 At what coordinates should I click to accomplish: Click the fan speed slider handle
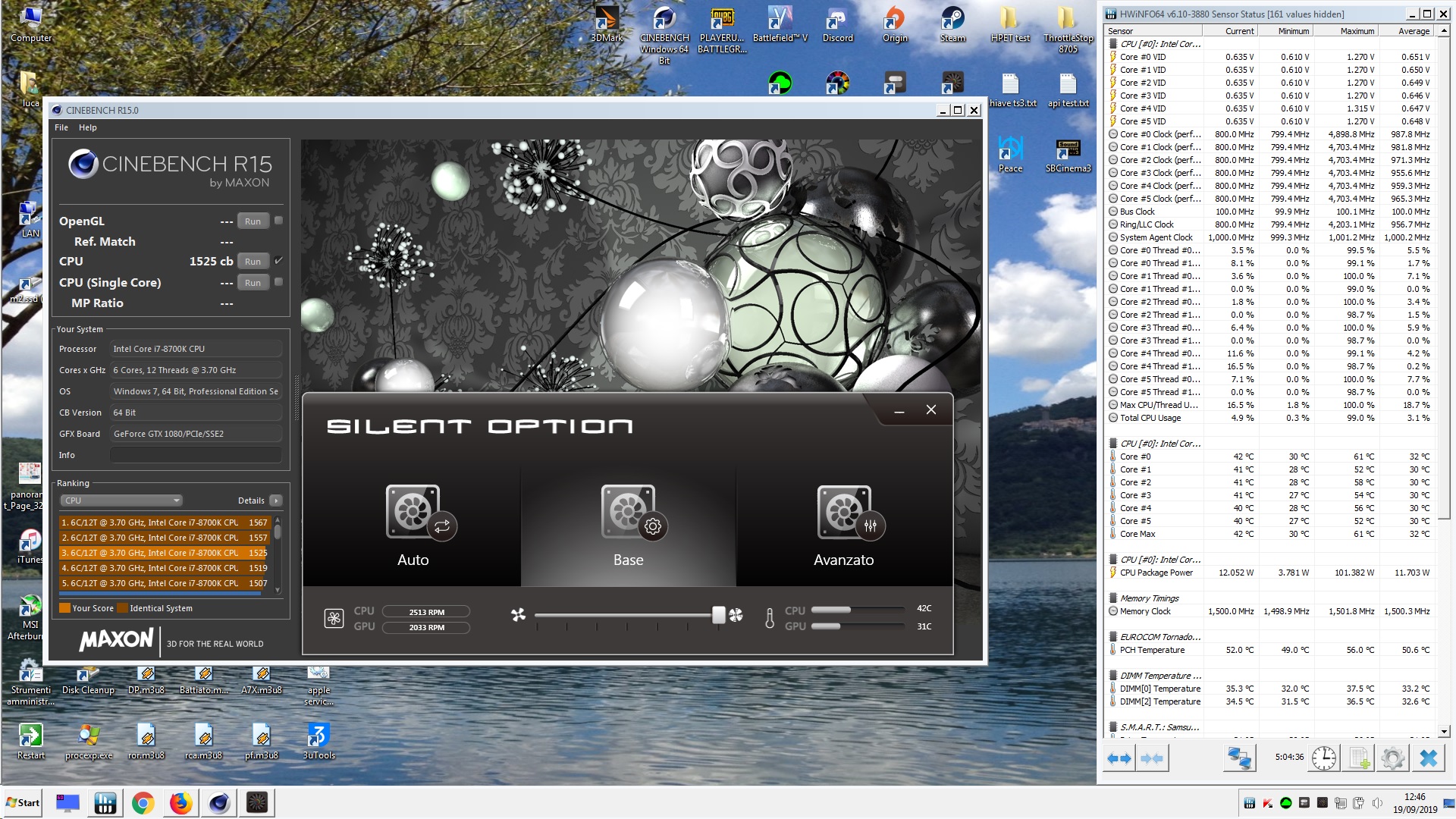point(718,615)
